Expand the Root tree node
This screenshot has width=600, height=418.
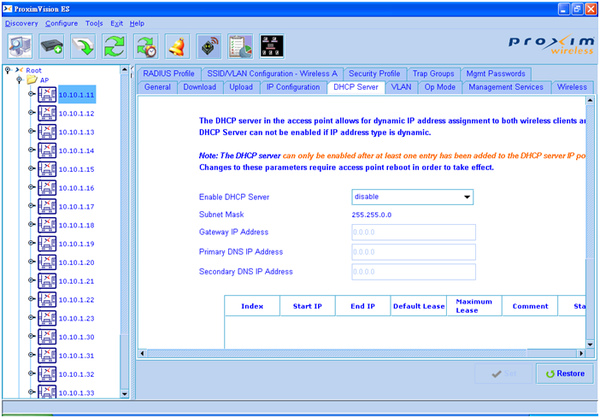8,70
